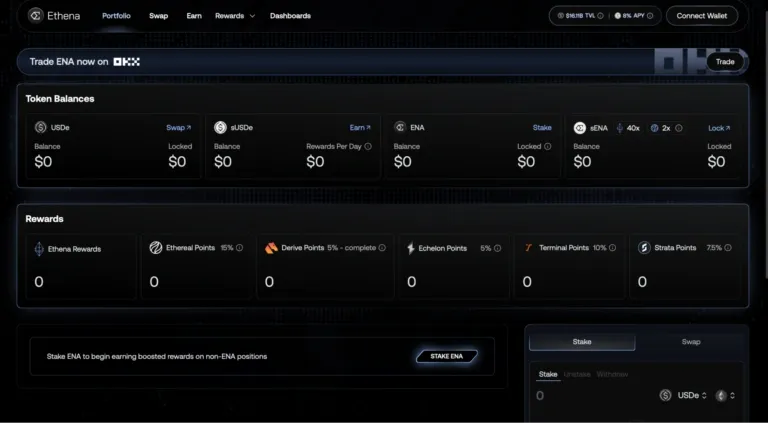Click the Derive Points icon
The width and height of the screenshot is (768, 423).
[x=271, y=248]
